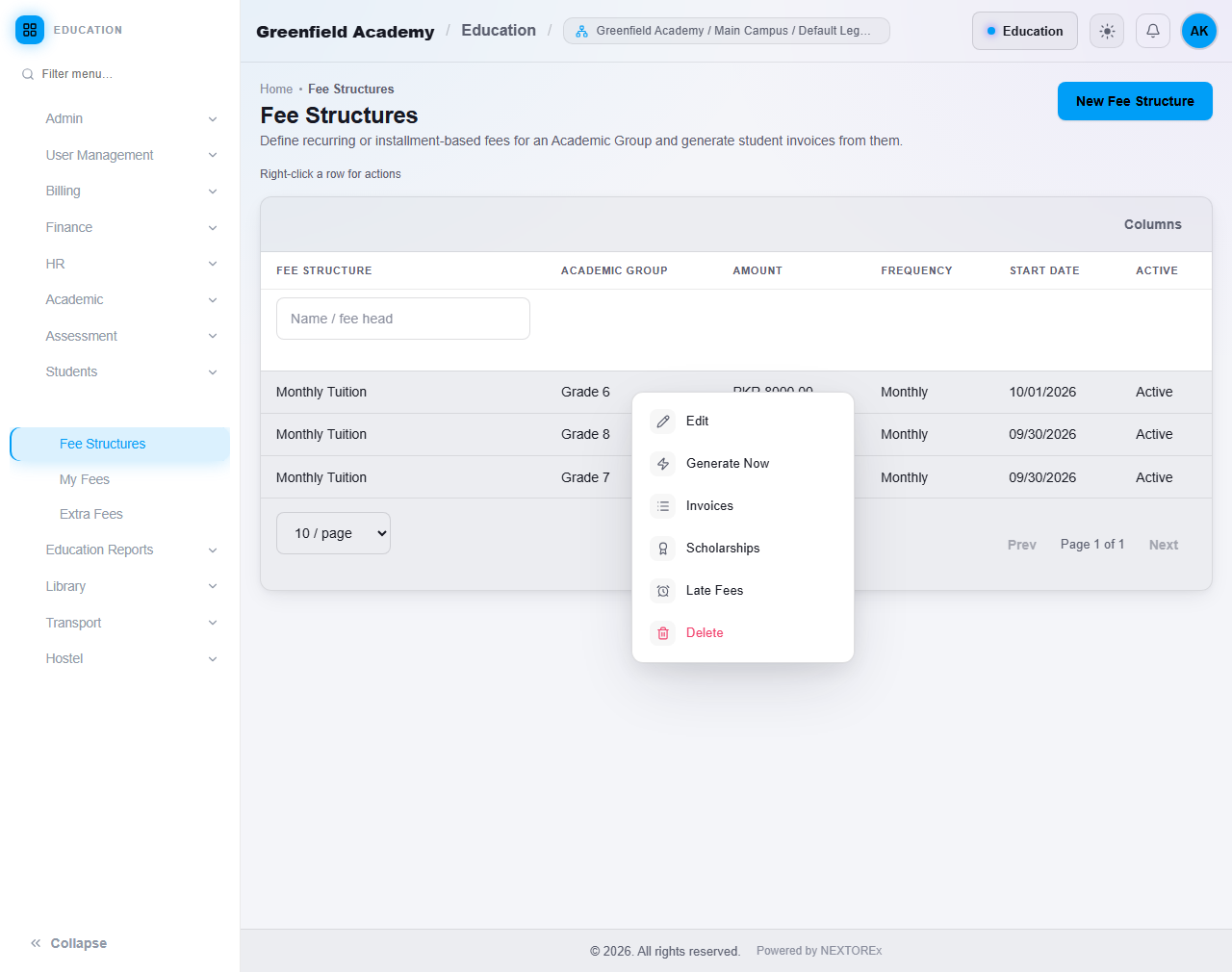Open Invoices from the context menu
Image resolution: width=1232 pixels, height=972 pixels.
coord(743,506)
